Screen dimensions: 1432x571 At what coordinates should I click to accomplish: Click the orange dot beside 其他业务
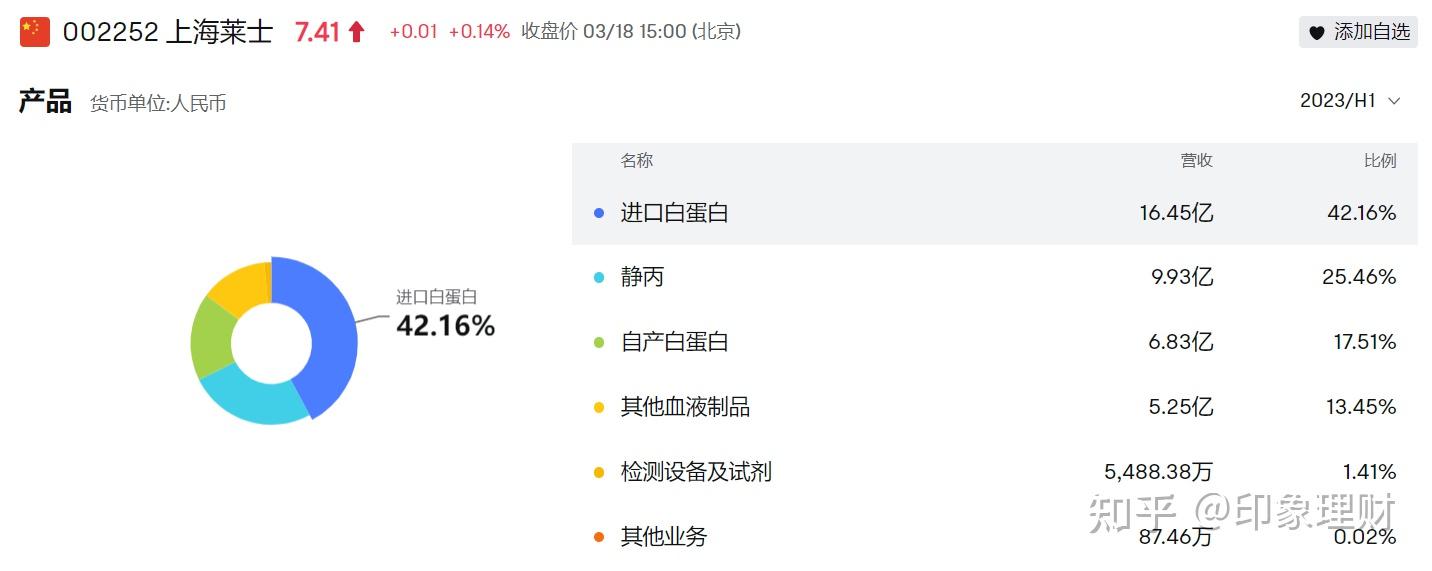tap(599, 537)
